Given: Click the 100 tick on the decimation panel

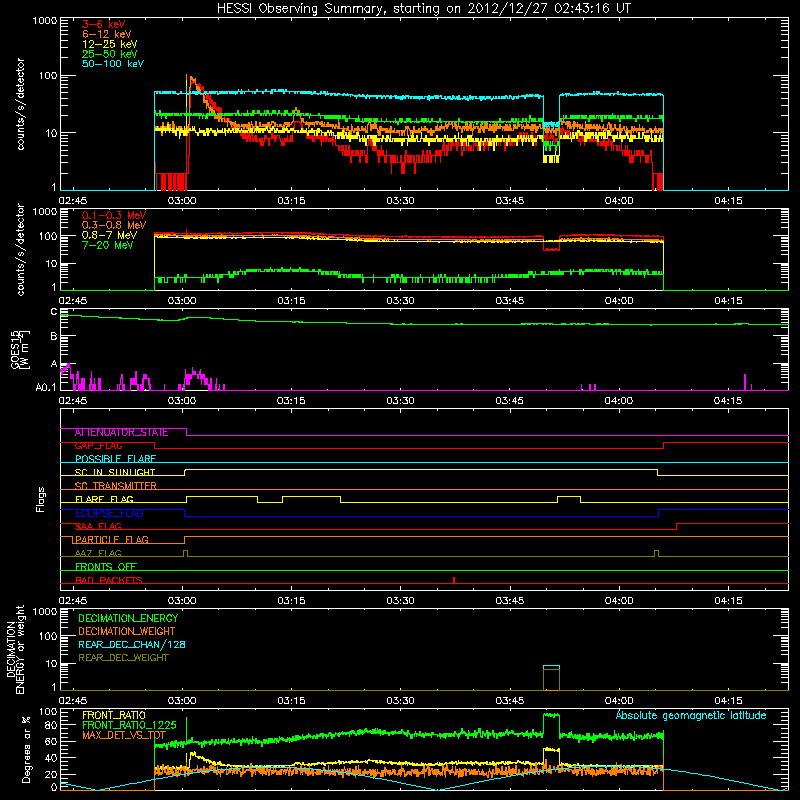Looking at the screenshot, I should coord(48,636).
